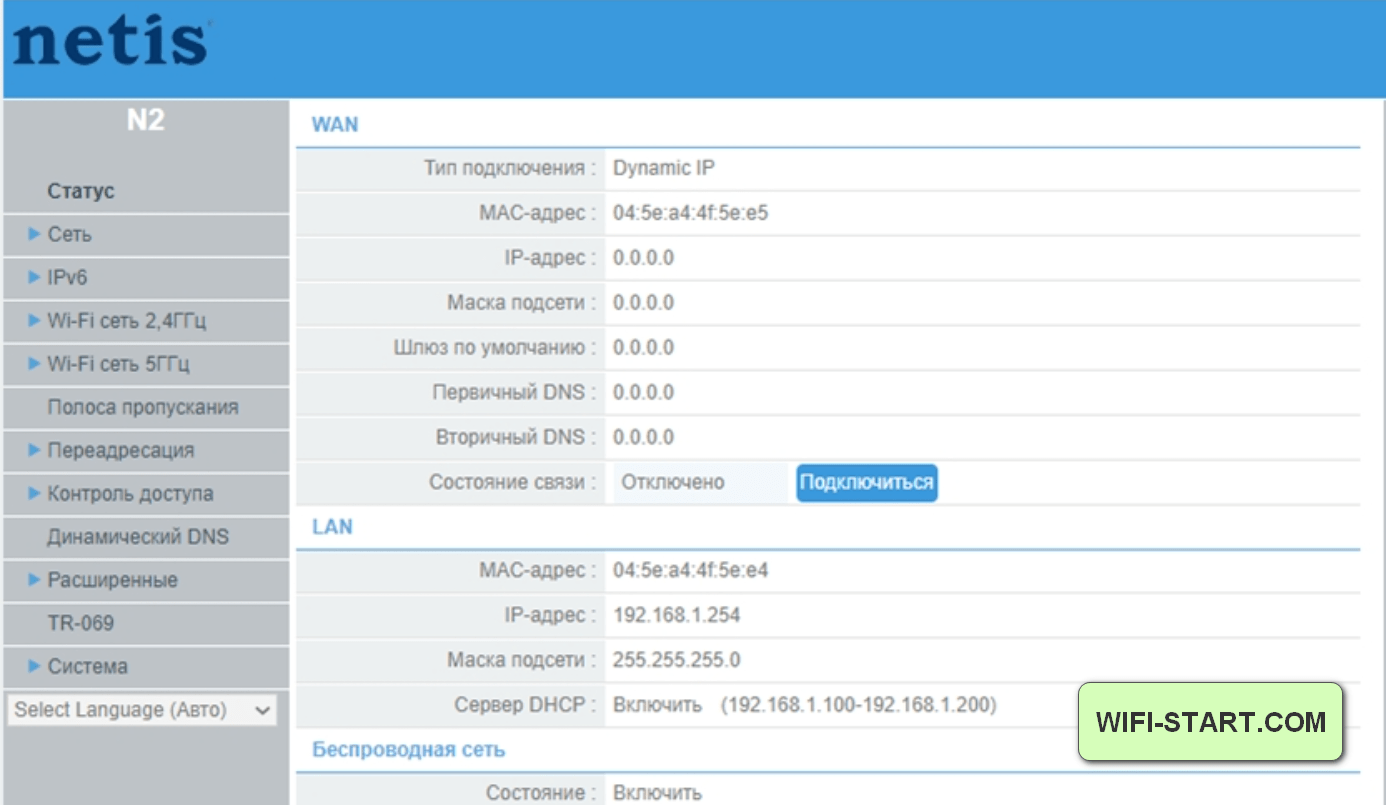Click the Шлюз по умолчанию value 0.0.0.0

click(644, 348)
